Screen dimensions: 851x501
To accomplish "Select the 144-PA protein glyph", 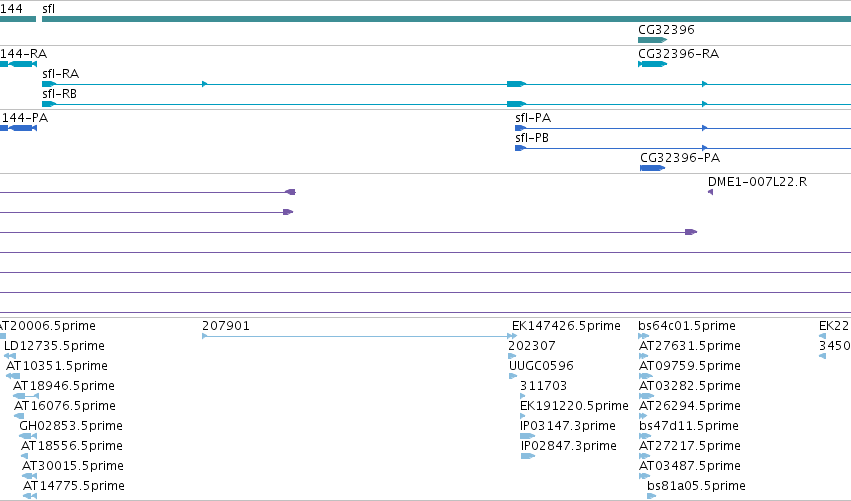I will [x=18, y=128].
